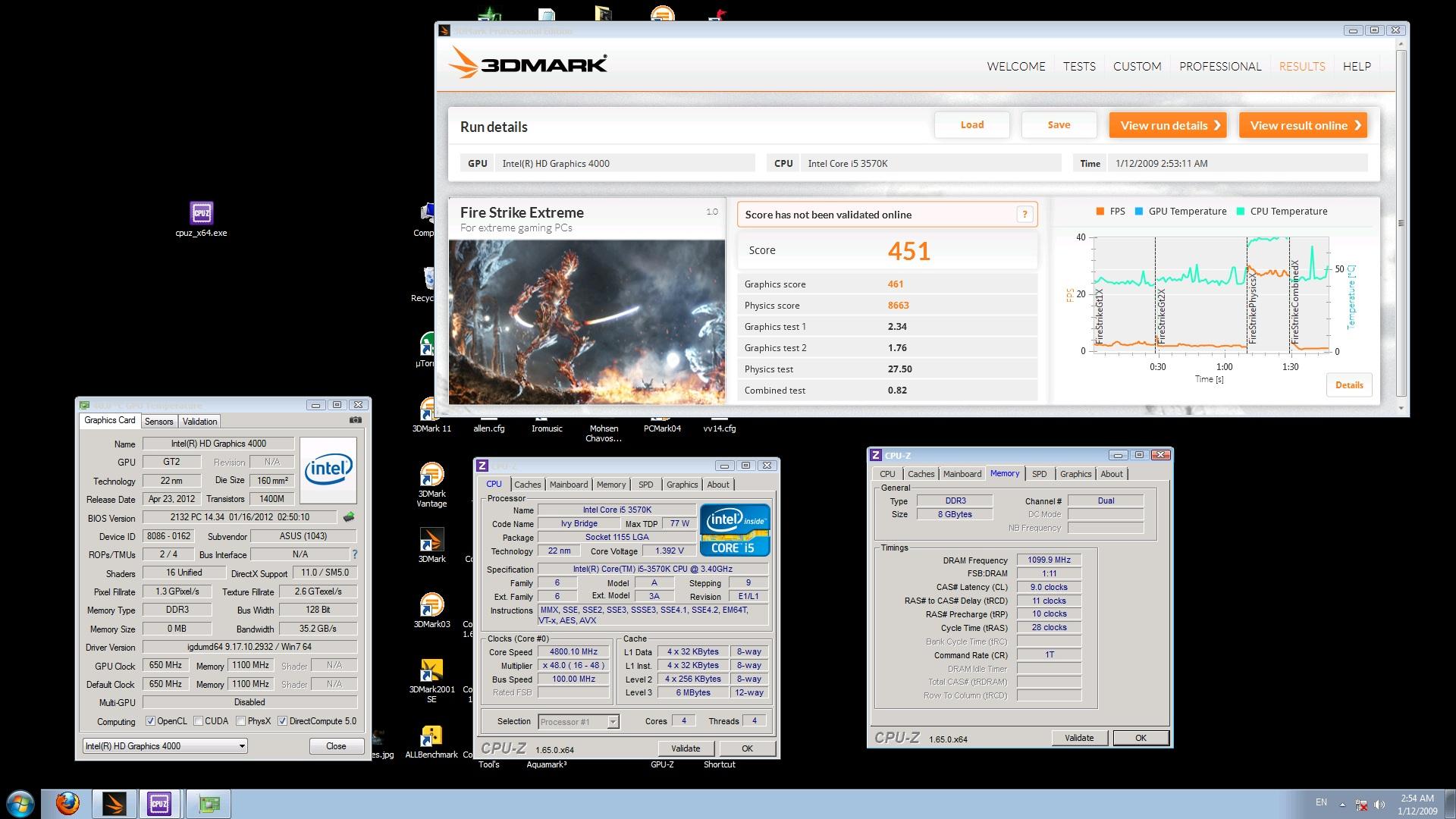1456x819 pixels.
Task: Click BIOS save icon in GPU-Z
Action: pos(349,517)
